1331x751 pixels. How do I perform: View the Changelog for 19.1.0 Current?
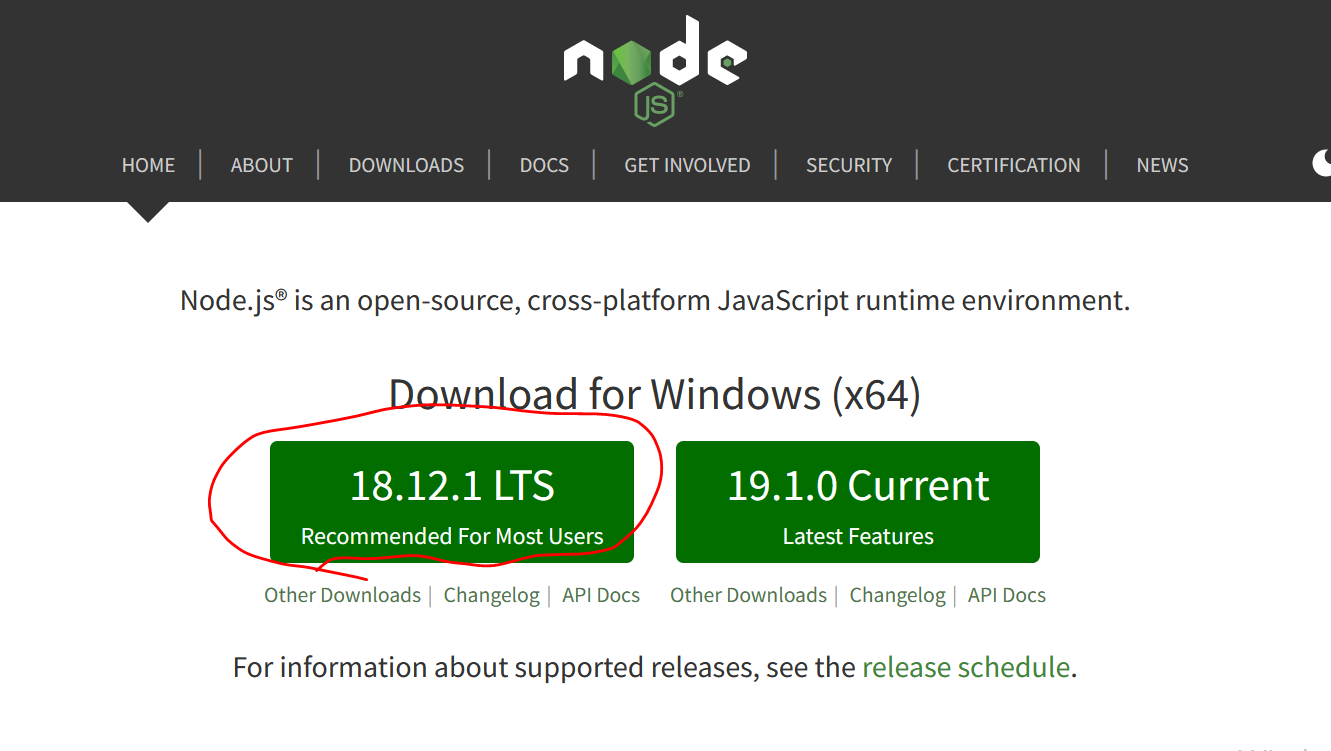coord(897,595)
